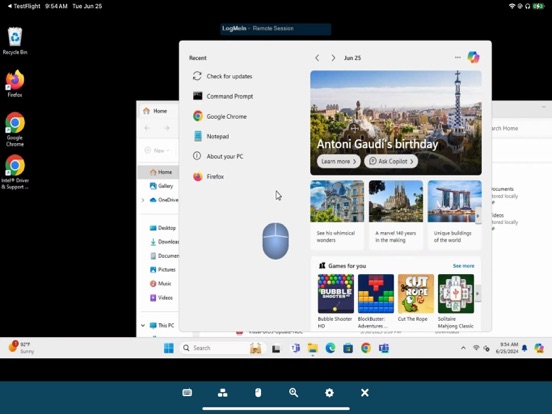The image size is (552, 414).
Task: Open Antoni Gaudí's birthday hero image
Action: [396, 123]
